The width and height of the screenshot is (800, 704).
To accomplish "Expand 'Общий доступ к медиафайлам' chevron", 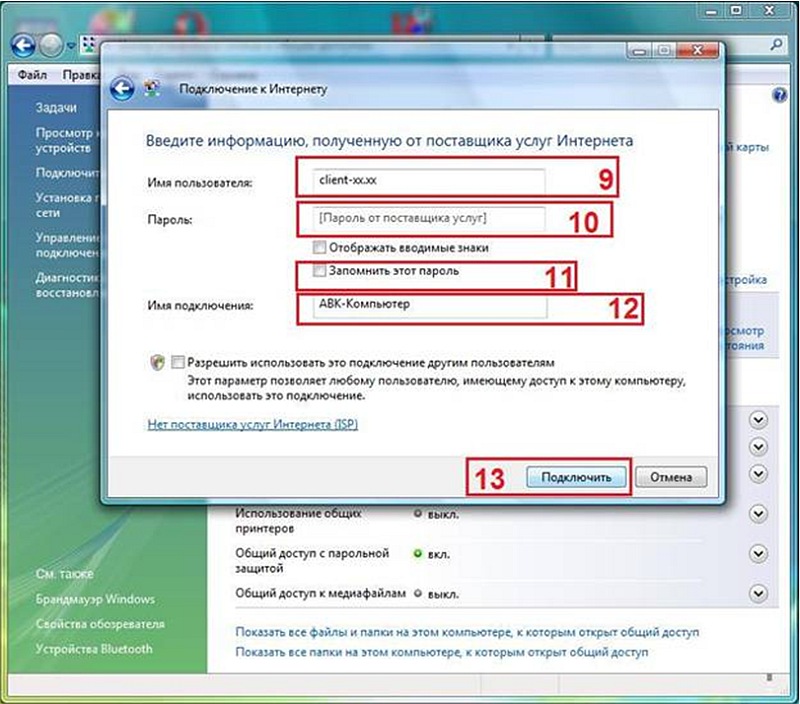I will tap(758, 593).
